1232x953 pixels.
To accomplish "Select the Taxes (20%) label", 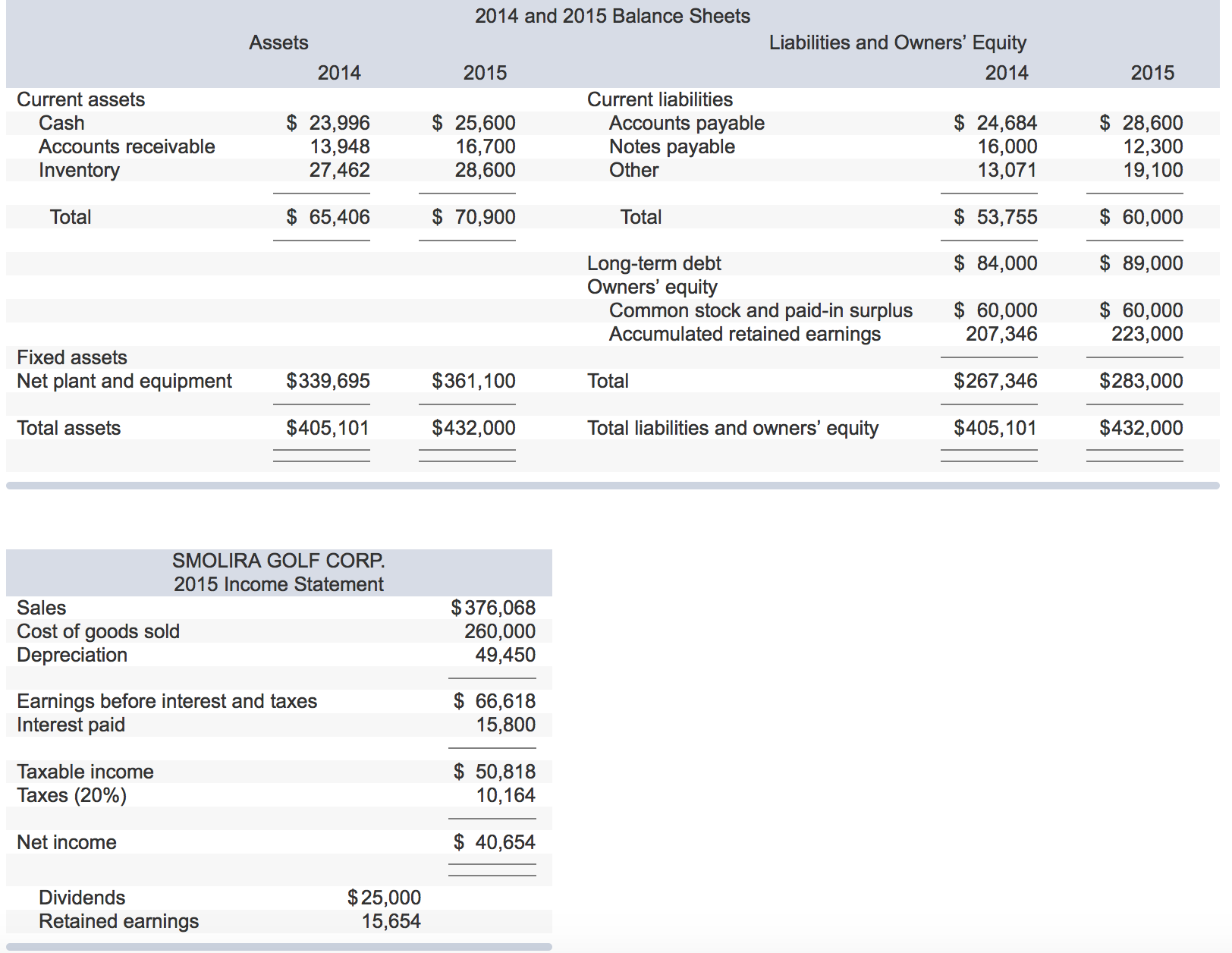I will coord(72,795).
